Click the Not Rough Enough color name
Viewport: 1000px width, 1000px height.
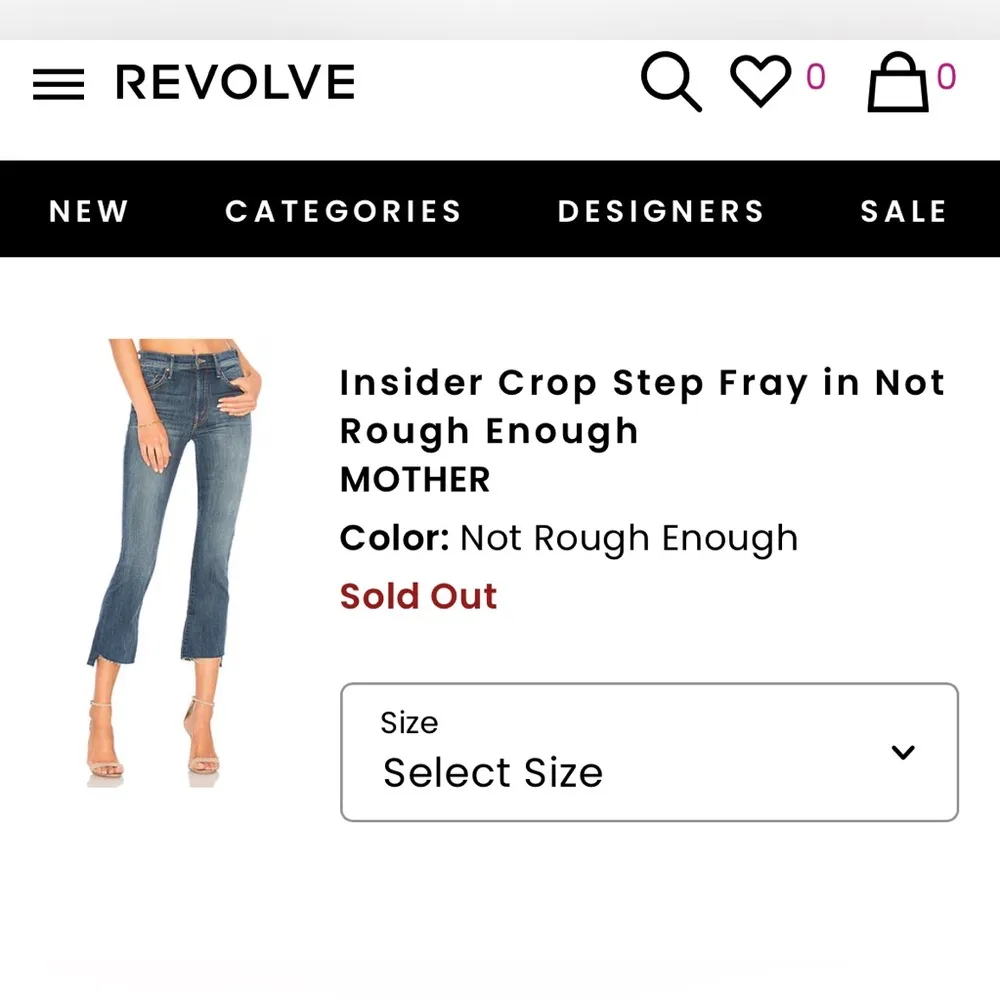click(627, 538)
